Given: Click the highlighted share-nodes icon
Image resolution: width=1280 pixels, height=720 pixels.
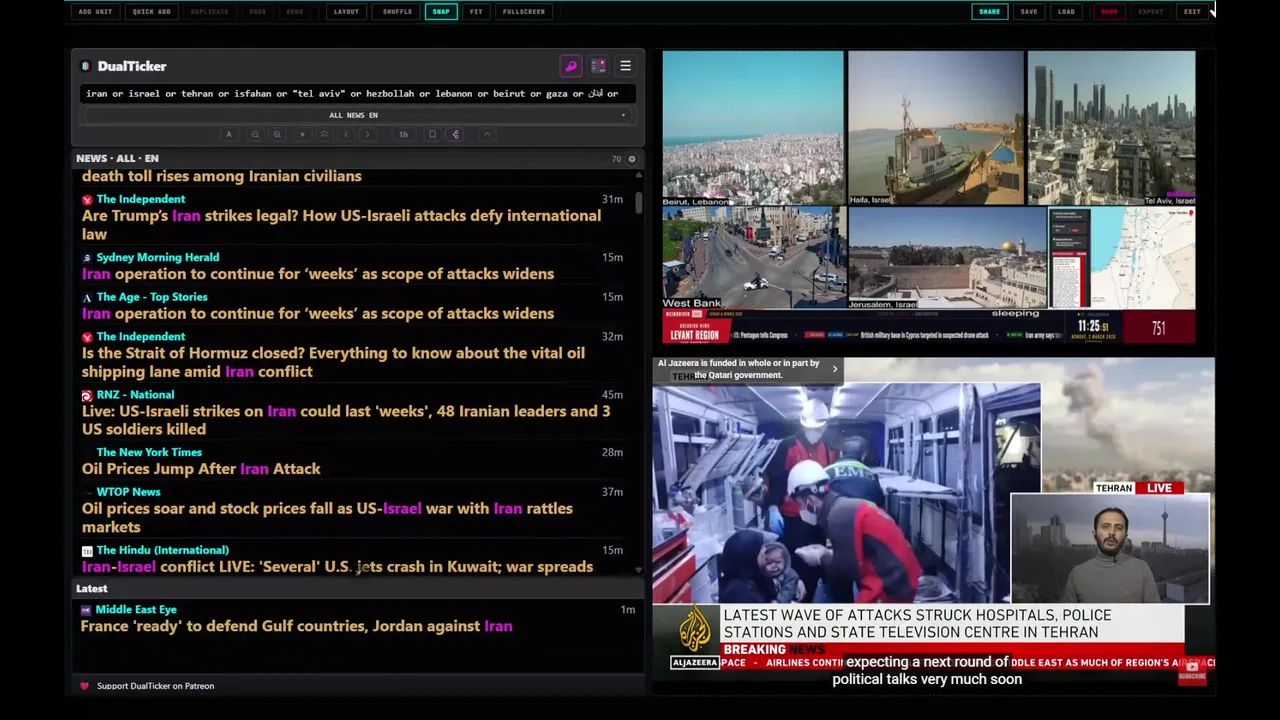Looking at the screenshot, I should (455, 134).
